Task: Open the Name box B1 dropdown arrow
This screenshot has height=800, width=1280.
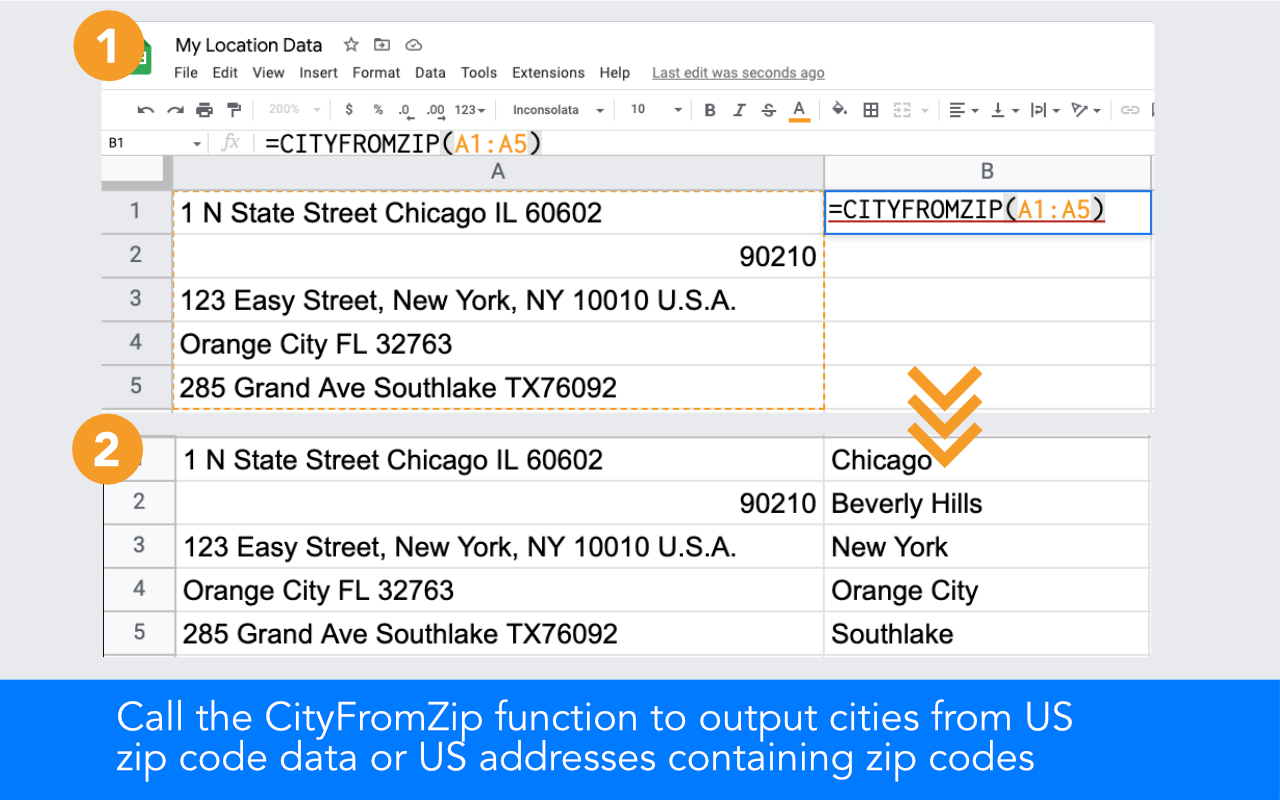Action: [197, 144]
